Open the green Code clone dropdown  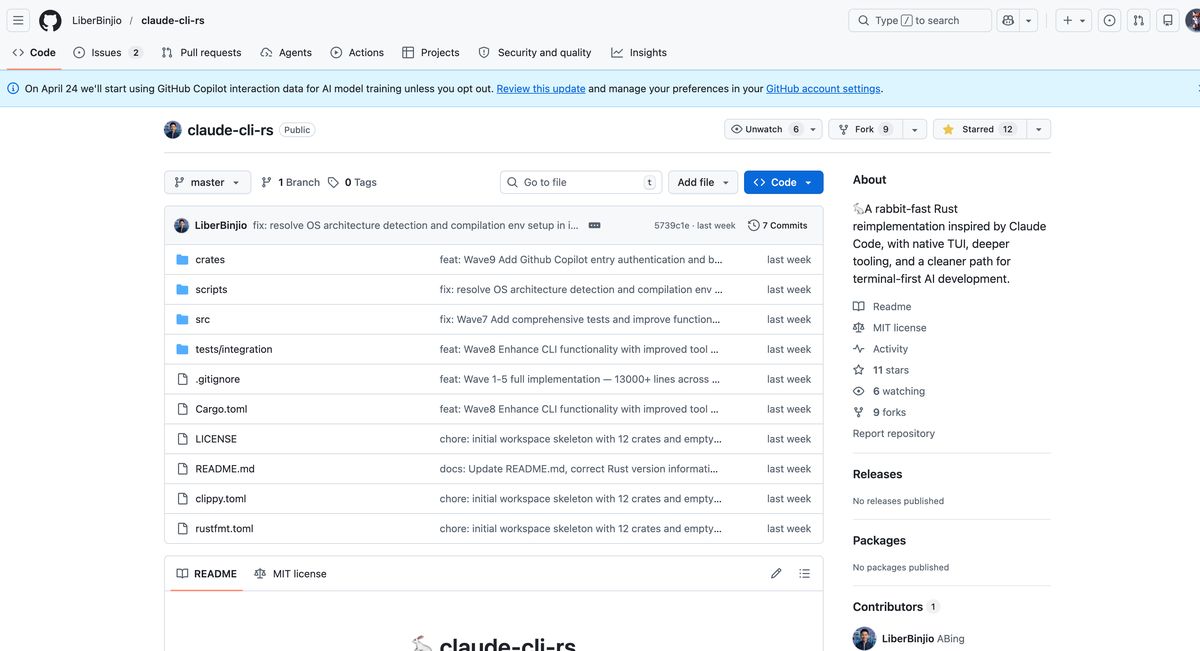(783, 182)
